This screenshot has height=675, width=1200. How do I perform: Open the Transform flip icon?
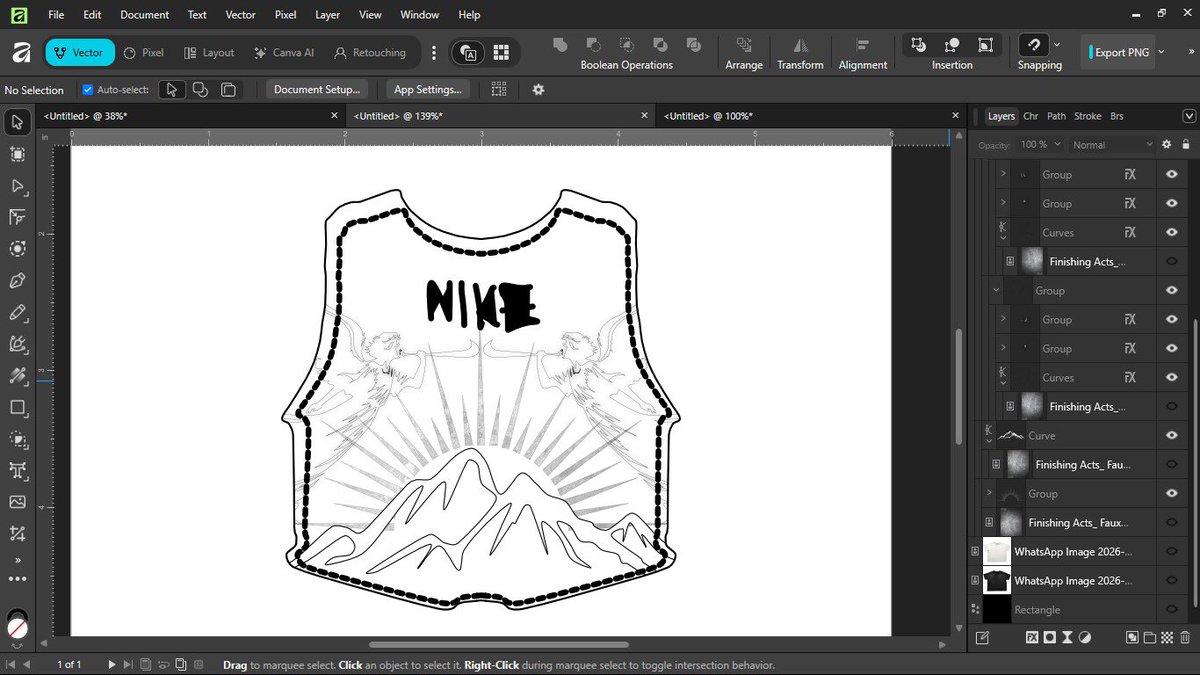tap(800, 45)
